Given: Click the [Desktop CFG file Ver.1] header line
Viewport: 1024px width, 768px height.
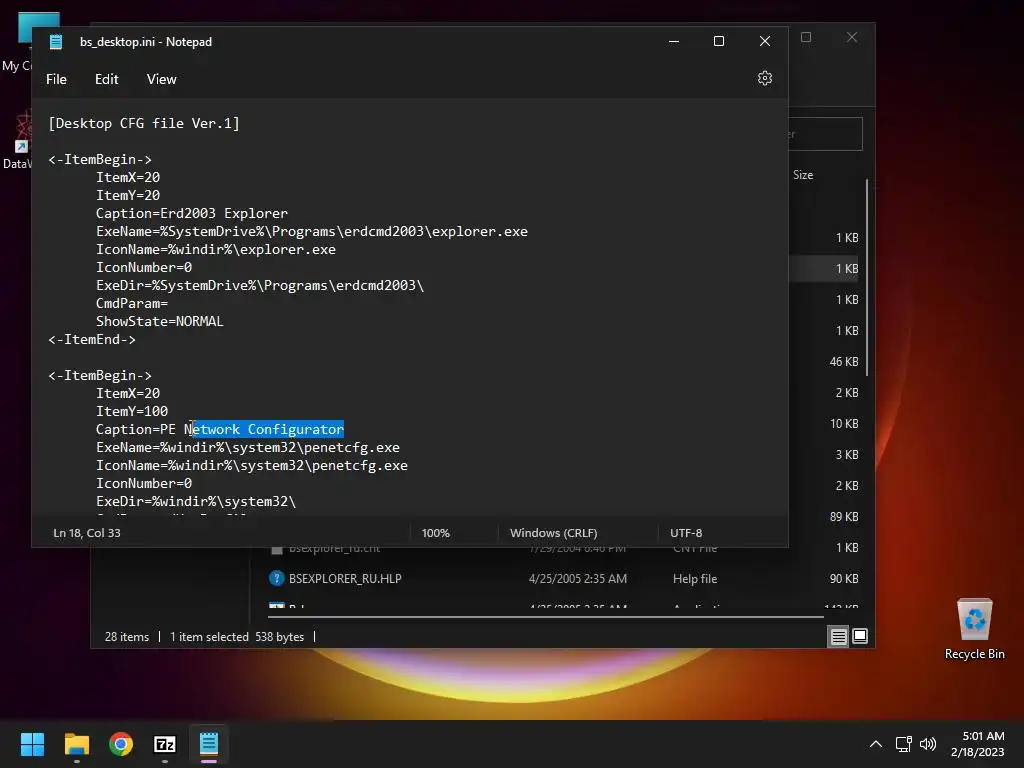Looking at the screenshot, I should coord(144,123).
